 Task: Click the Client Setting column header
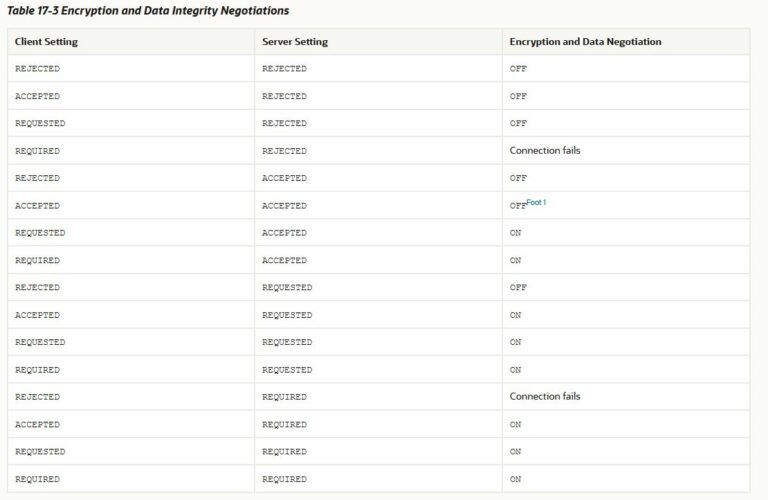(46, 42)
